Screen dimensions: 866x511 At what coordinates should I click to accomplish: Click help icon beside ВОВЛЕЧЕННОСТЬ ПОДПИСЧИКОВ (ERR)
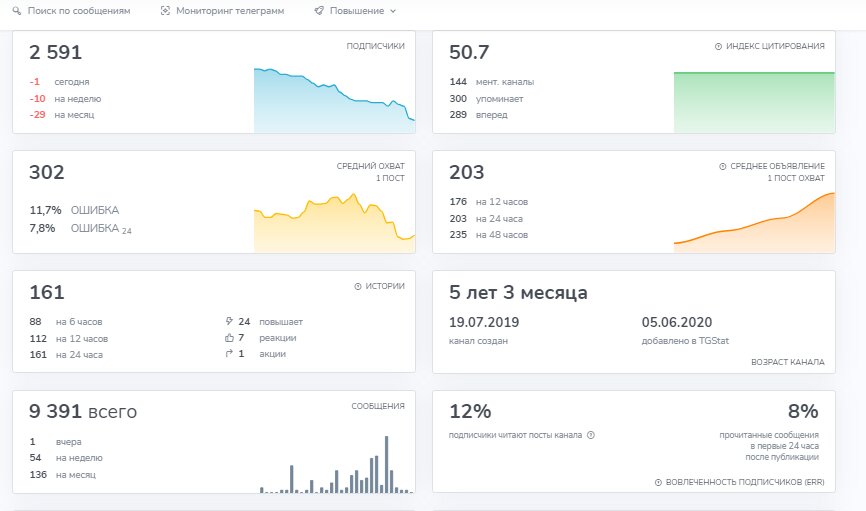point(658,482)
